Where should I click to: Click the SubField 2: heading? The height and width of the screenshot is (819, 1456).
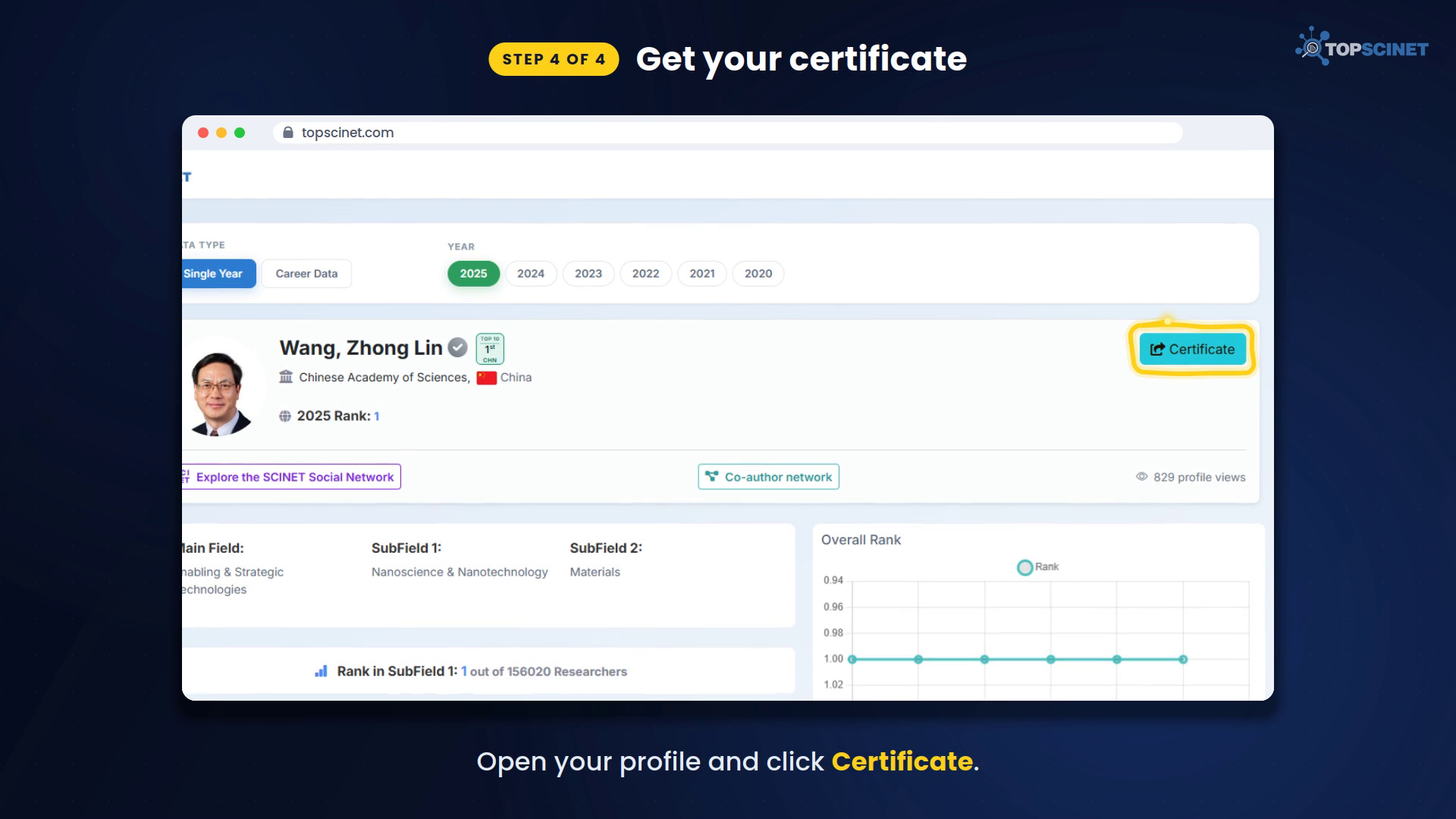[x=606, y=548]
